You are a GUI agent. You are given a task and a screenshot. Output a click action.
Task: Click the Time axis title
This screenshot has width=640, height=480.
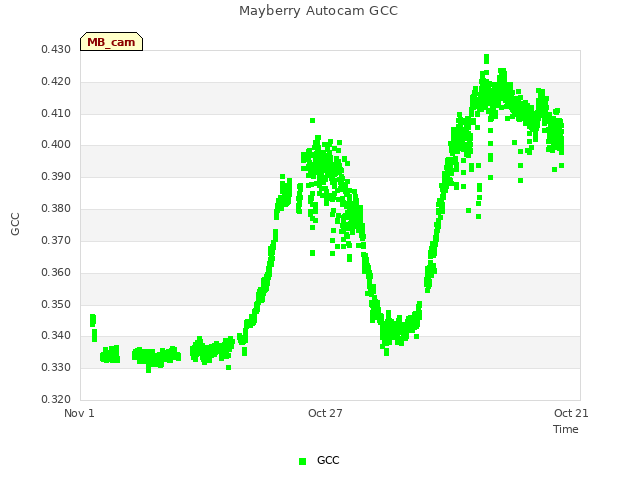566,429
